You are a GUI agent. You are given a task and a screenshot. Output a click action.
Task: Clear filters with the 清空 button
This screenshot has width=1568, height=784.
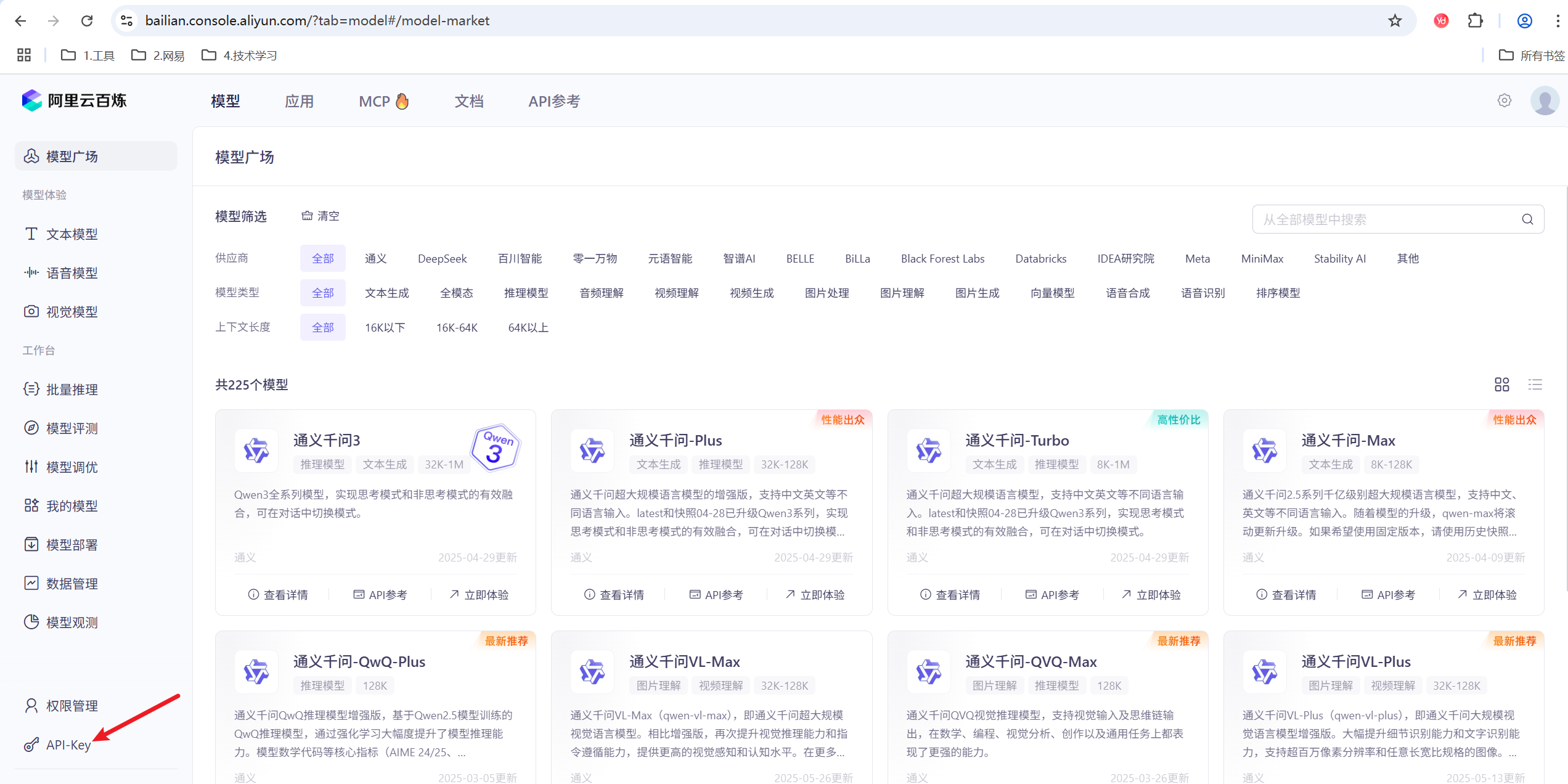pos(321,216)
